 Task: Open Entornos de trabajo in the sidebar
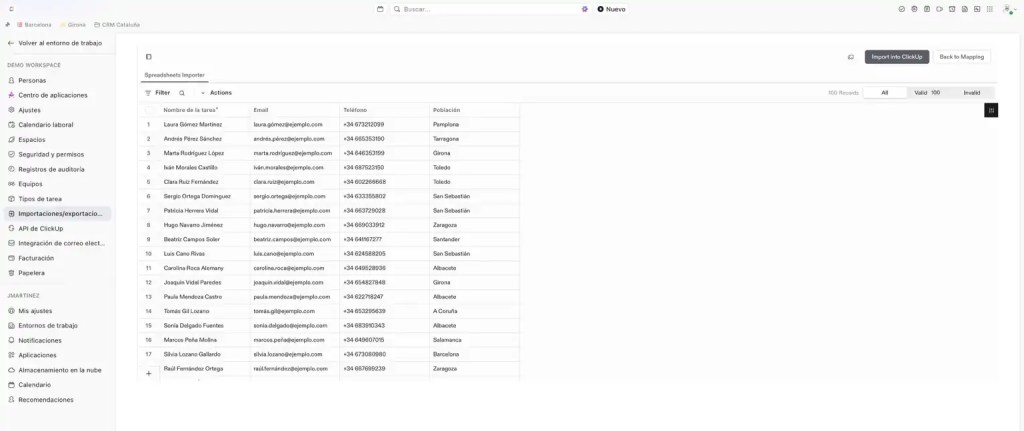click(56, 325)
